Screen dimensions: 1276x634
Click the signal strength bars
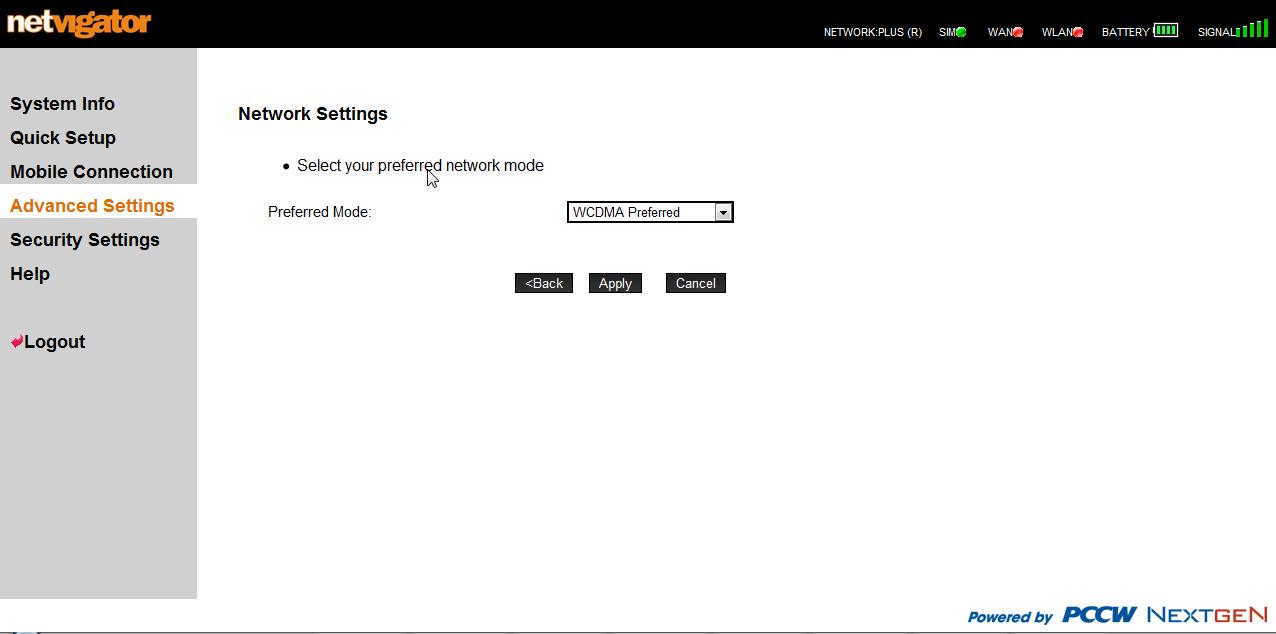point(1253,30)
